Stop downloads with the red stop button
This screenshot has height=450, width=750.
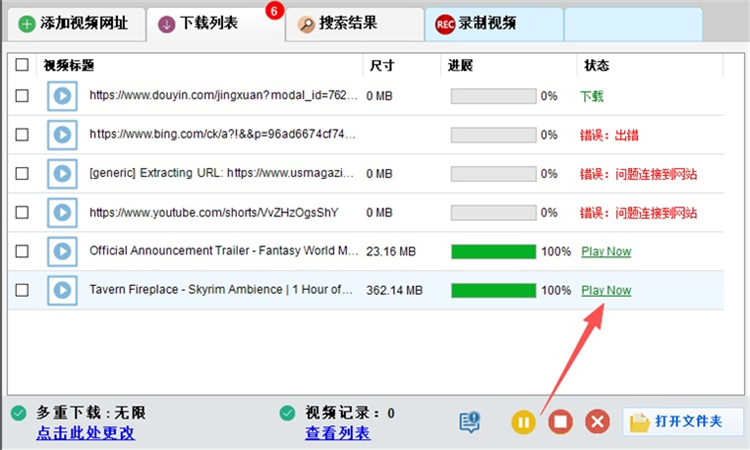[560, 422]
